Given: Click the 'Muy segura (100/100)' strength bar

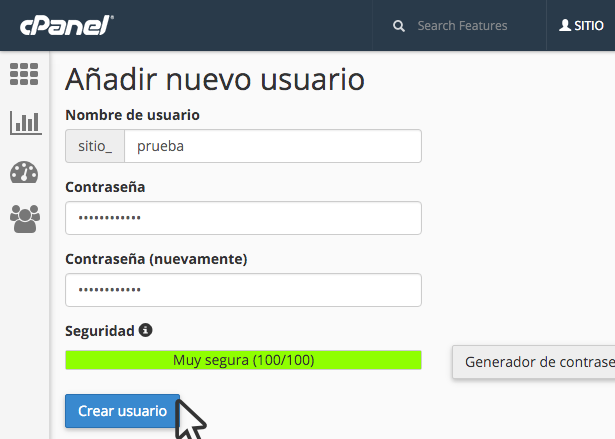Looking at the screenshot, I should [x=243, y=360].
